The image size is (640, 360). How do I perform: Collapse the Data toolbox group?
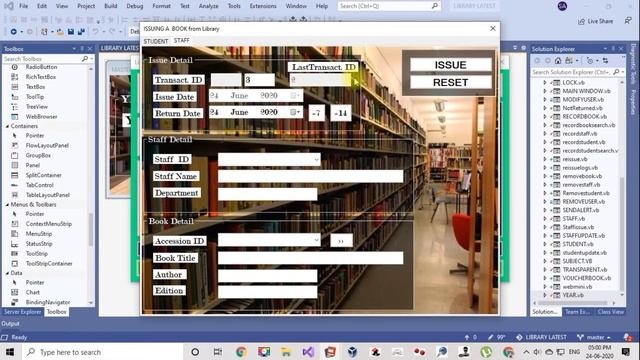click(x=7, y=273)
